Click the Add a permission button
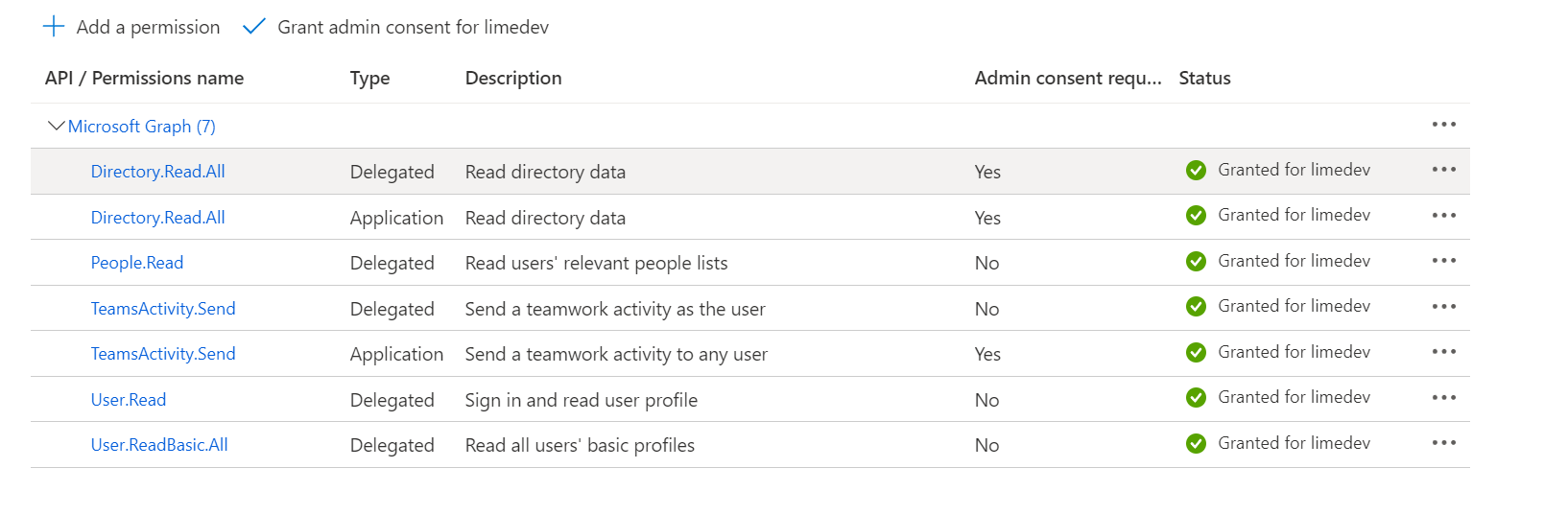 [x=148, y=27]
